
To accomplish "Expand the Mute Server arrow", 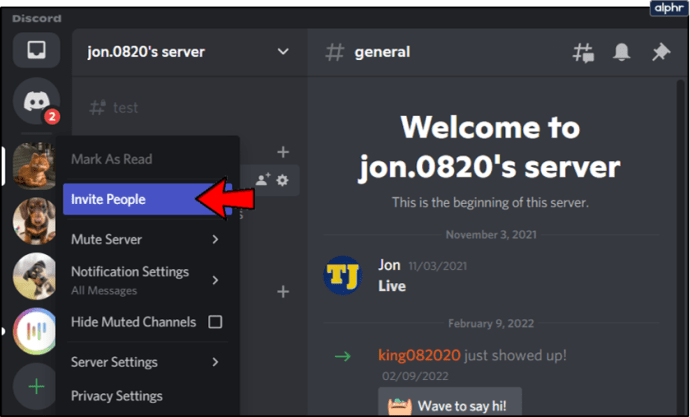I will [x=215, y=239].
